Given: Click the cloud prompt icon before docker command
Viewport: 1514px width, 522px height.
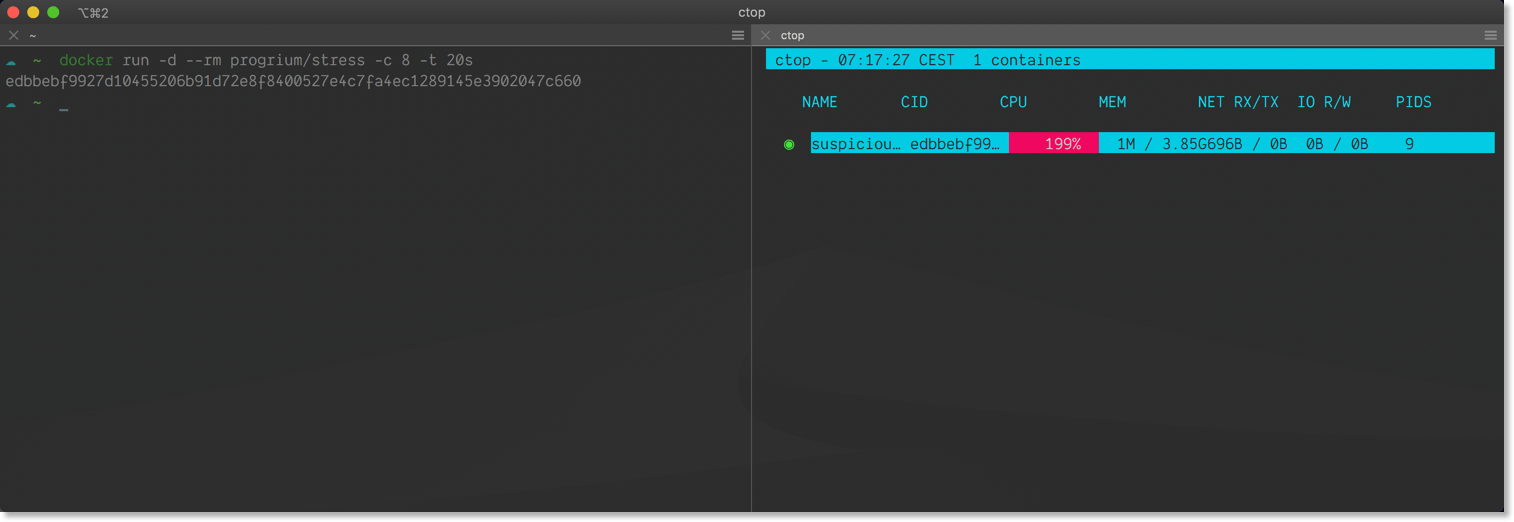Looking at the screenshot, I should click(x=11, y=61).
